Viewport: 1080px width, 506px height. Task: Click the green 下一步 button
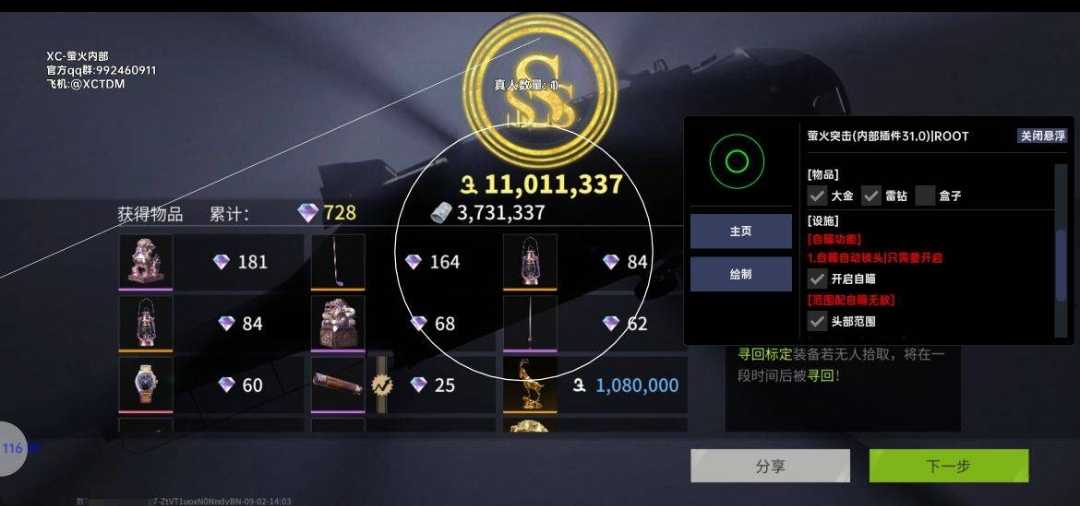(948, 466)
